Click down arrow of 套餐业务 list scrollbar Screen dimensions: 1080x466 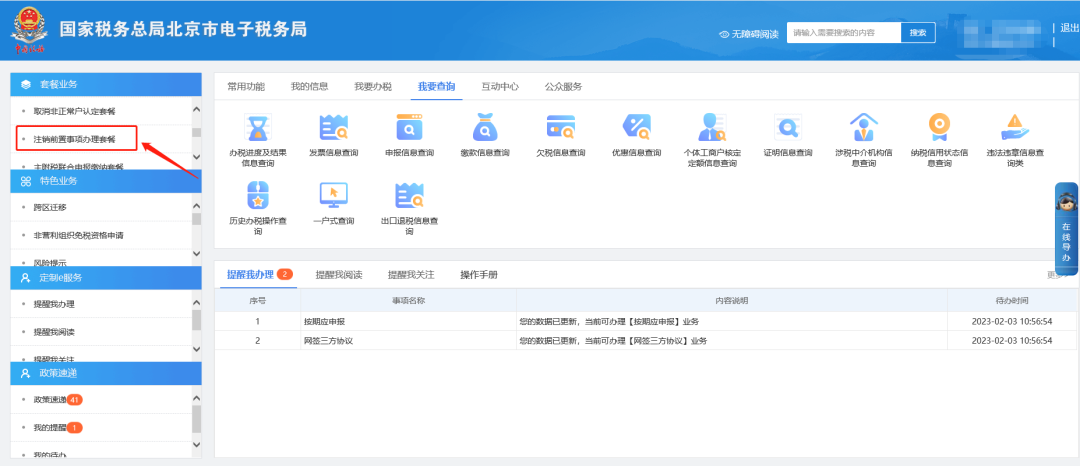click(196, 158)
